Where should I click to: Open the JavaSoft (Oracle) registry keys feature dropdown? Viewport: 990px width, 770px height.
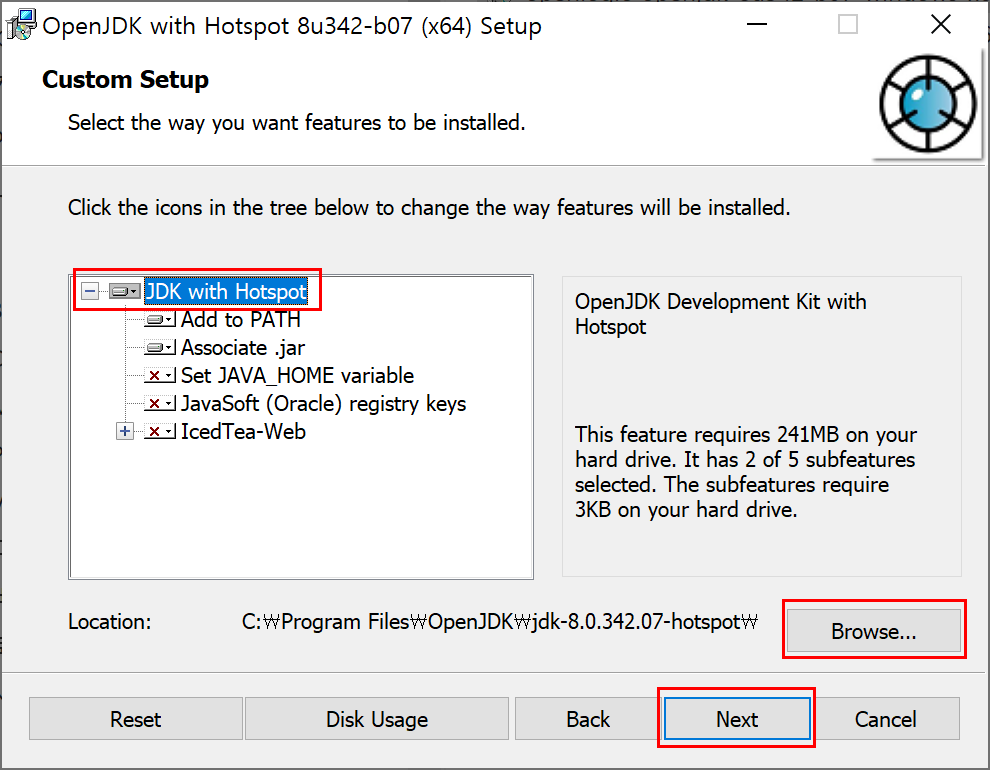pyautogui.click(x=160, y=404)
